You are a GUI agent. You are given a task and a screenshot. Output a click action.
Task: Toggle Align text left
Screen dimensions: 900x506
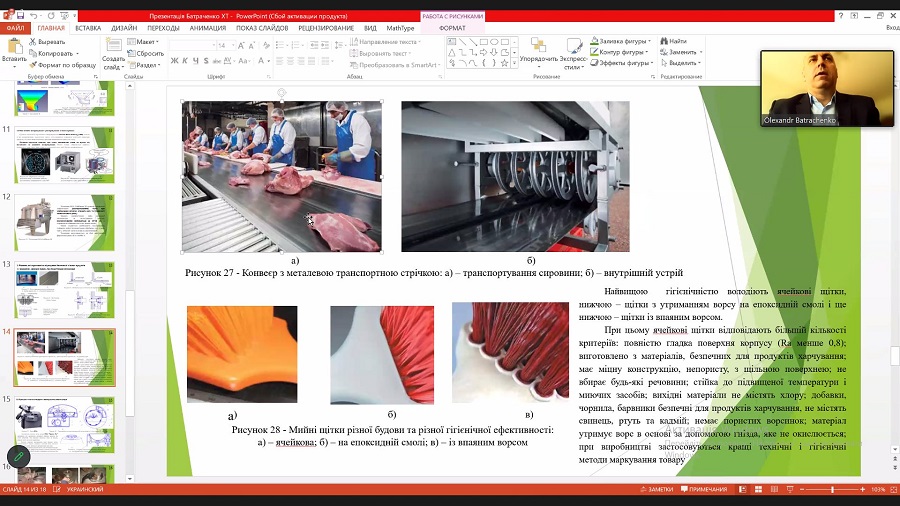[280, 61]
